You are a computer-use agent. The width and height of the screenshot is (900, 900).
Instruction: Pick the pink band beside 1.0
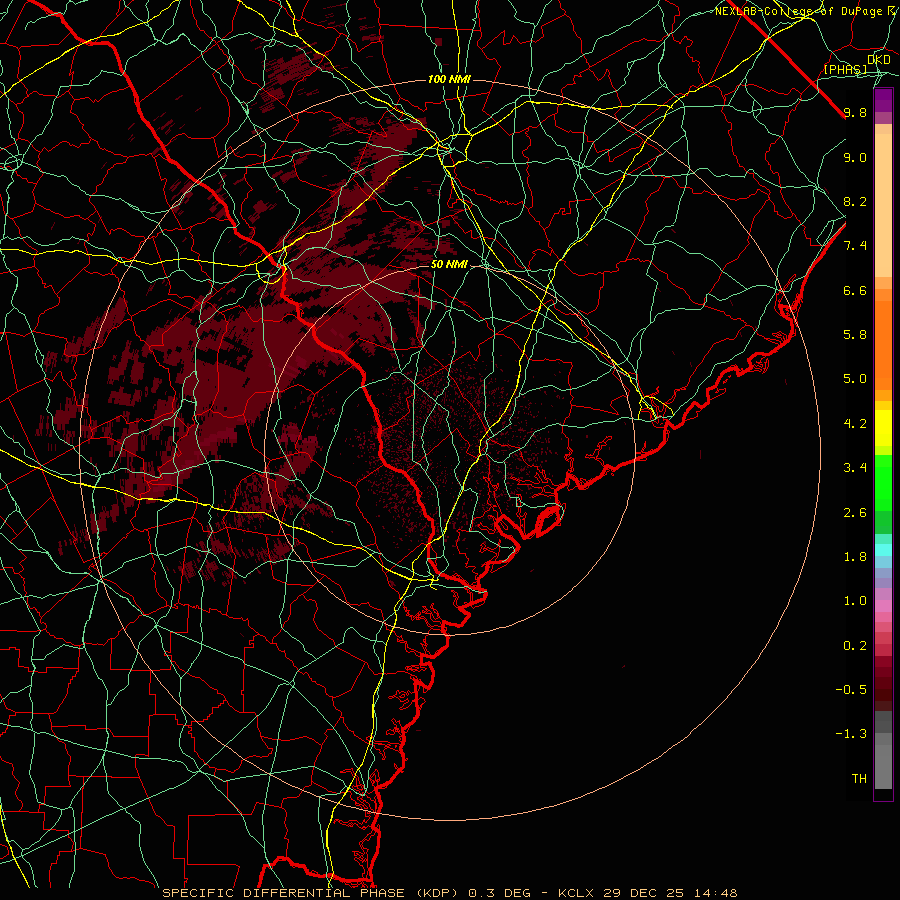point(883,606)
